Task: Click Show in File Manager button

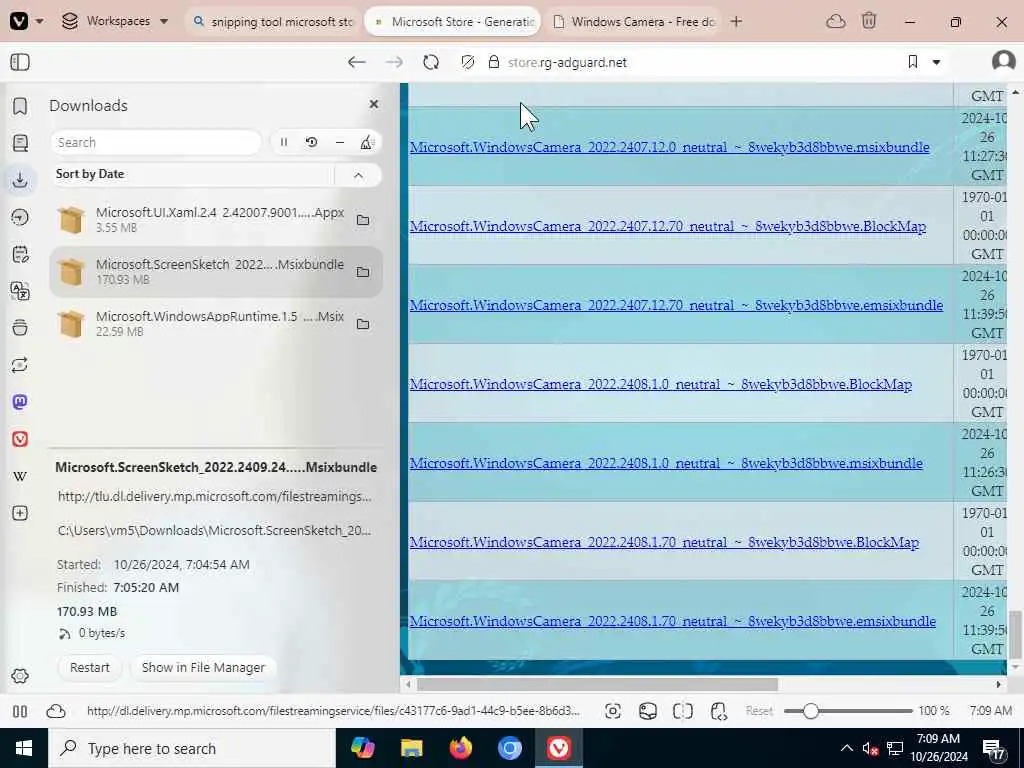Action: [203, 667]
